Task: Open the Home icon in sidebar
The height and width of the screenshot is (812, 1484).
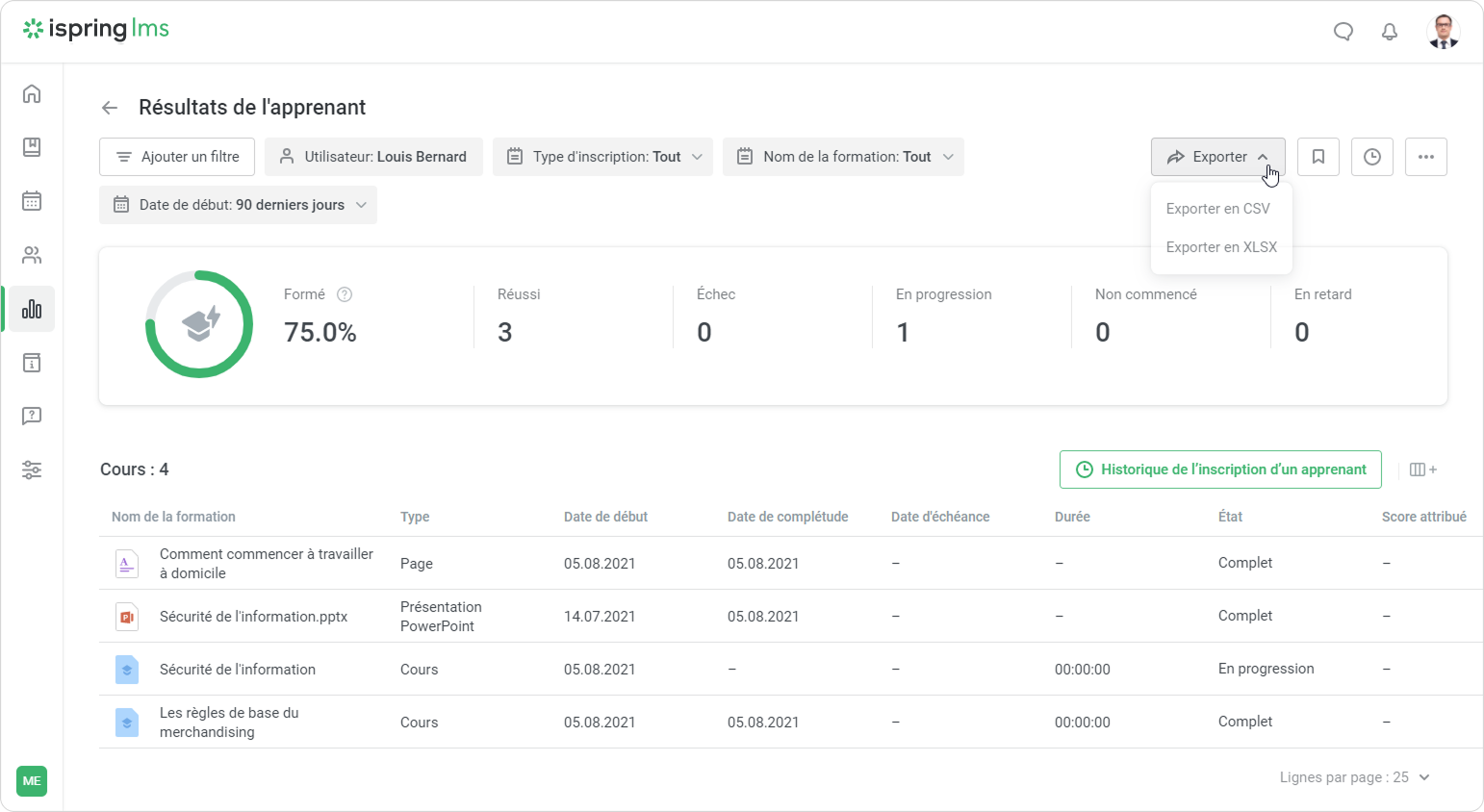Action: pos(32,93)
